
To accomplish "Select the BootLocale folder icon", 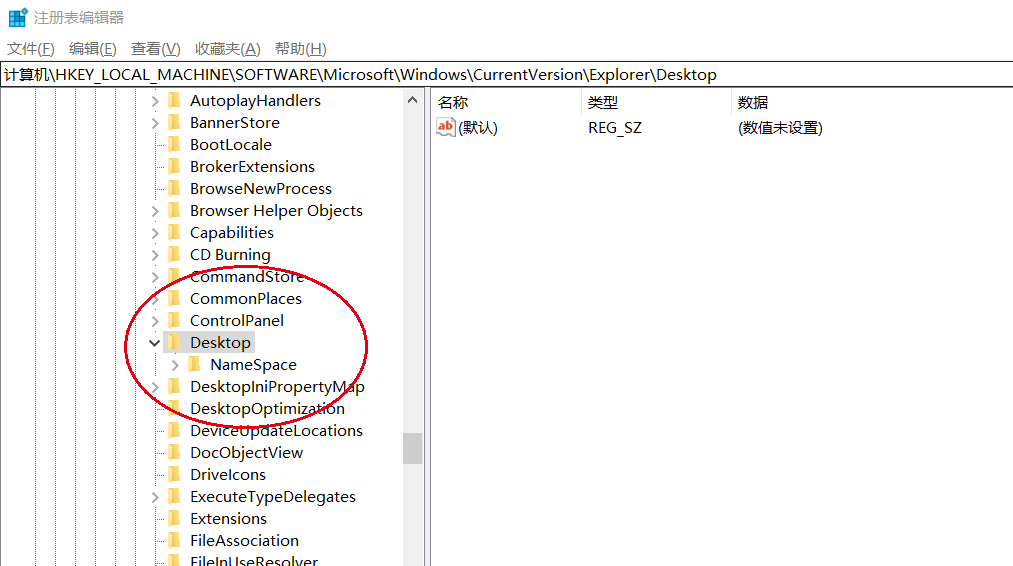I will (x=174, y=145).
